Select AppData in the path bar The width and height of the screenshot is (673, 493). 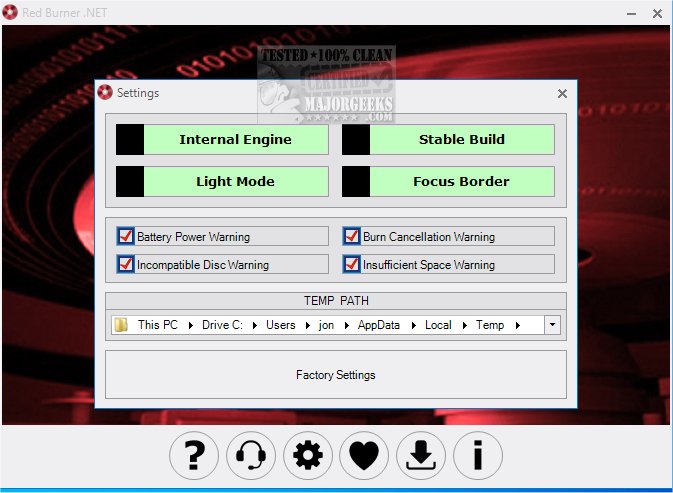tap(379, 325)
